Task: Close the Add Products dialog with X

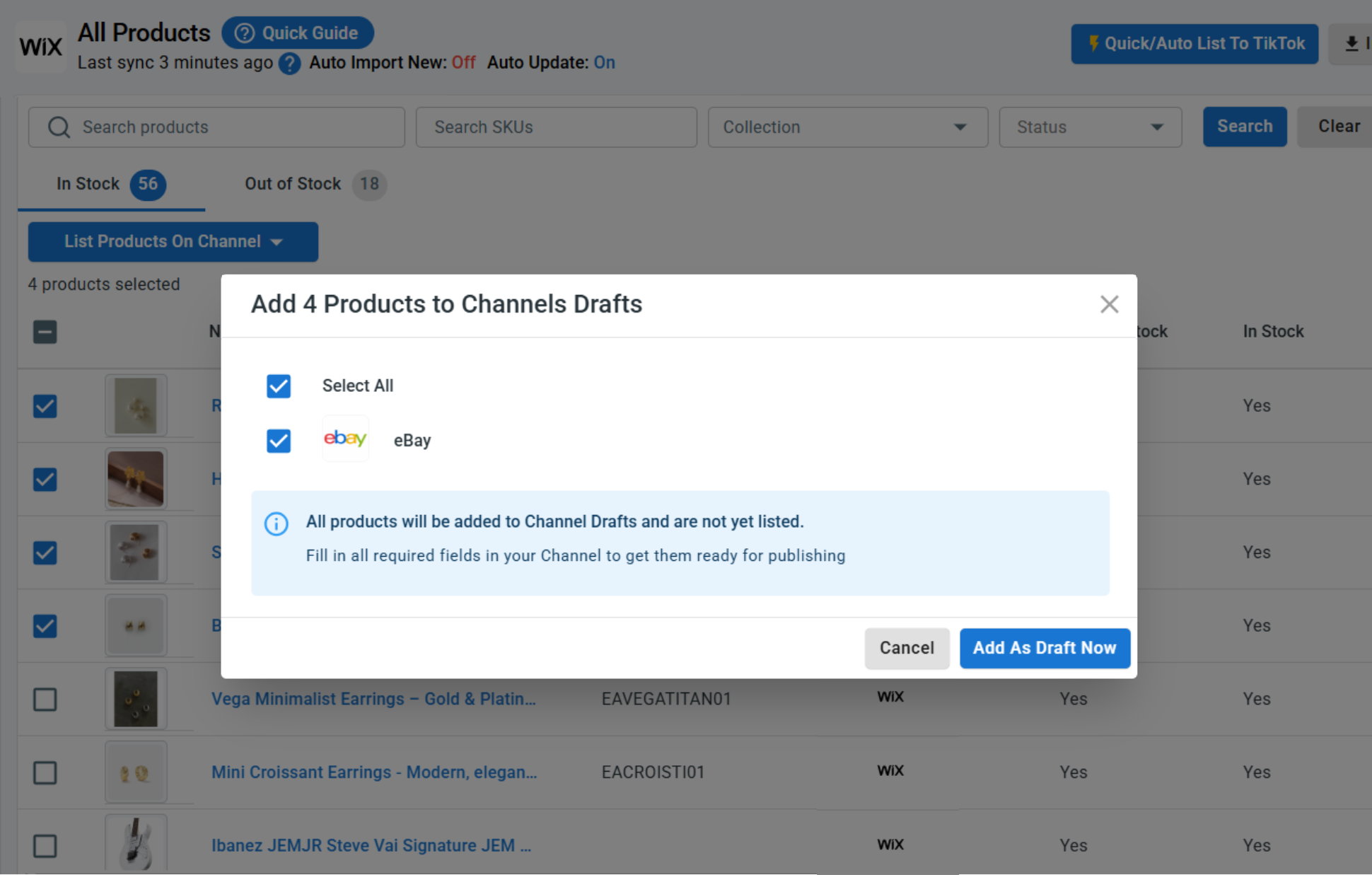Action: (x=1109, y=304)
